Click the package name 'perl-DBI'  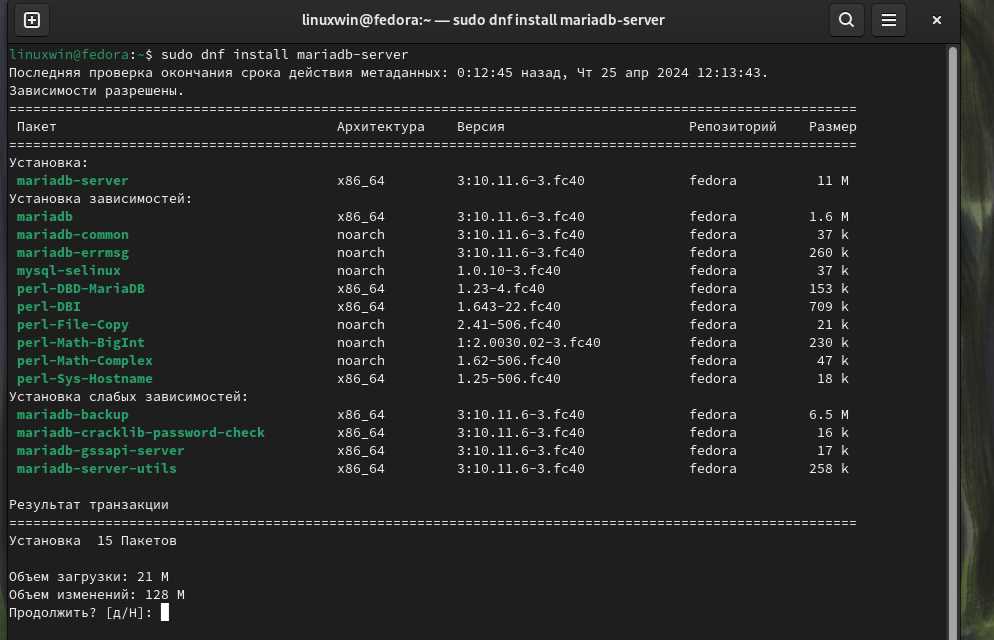[x=49, y=307]
